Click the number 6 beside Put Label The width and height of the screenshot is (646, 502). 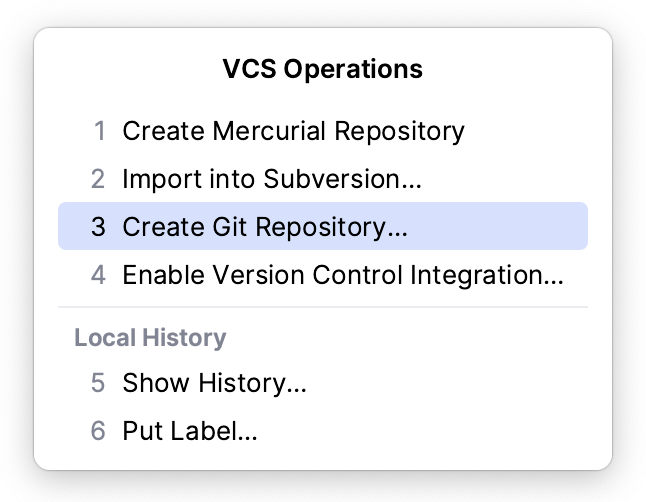point(98,431)
